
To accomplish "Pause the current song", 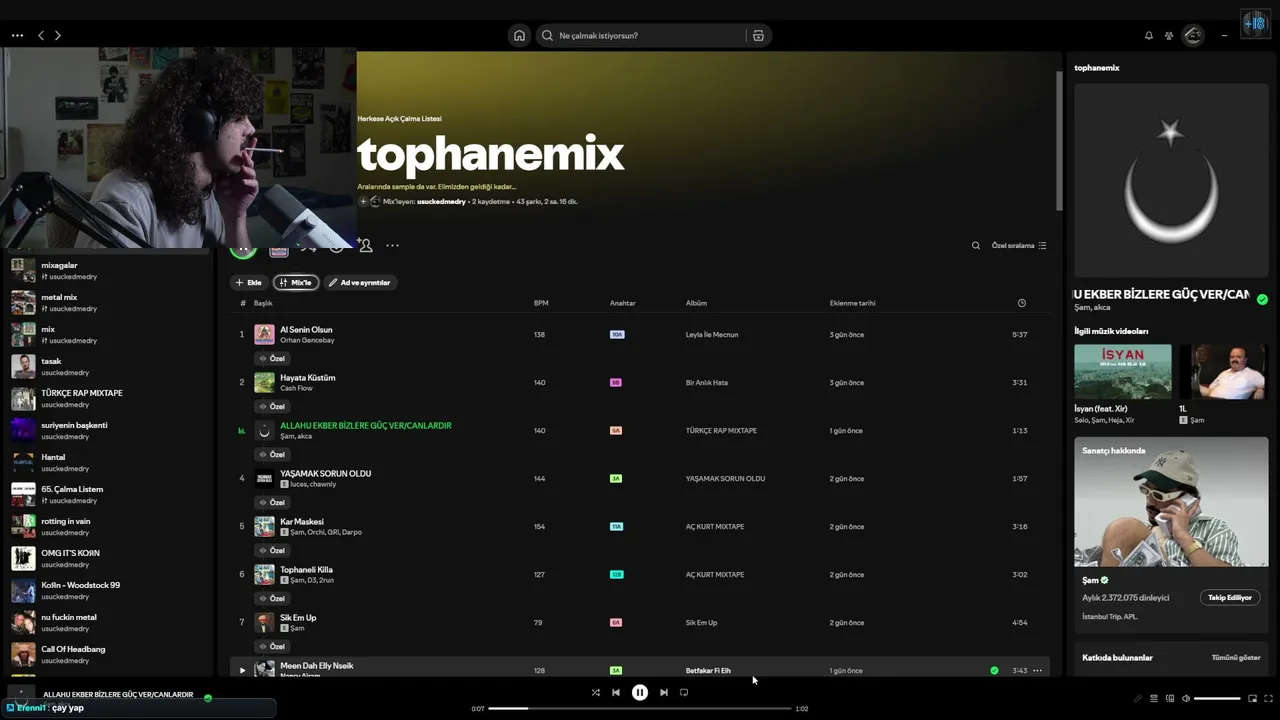I will pyautogui.click(x=640, y=692).
